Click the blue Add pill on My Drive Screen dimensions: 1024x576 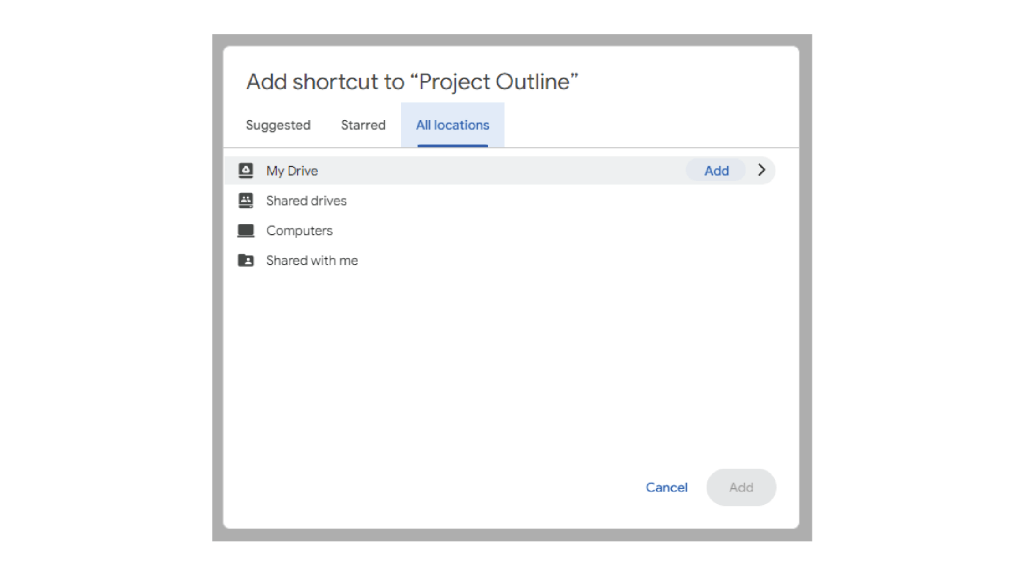pyautogui.click(x=716, y=170)
